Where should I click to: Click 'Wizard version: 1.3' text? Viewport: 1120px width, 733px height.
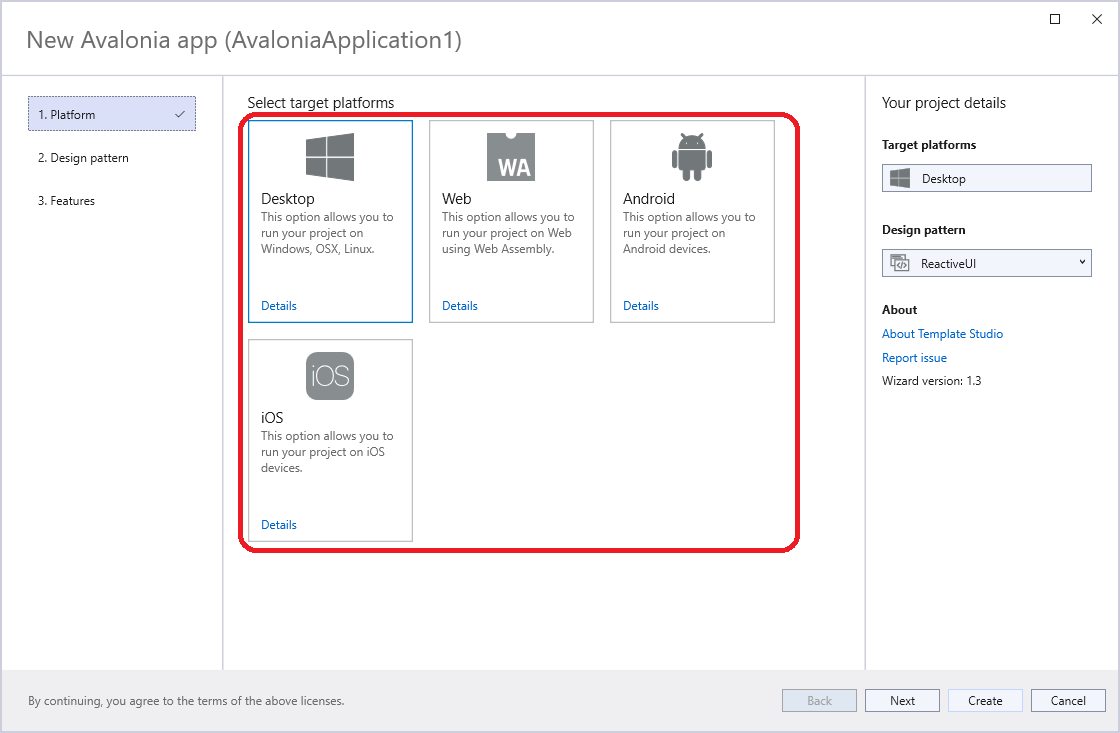pyautogui.click(x=931, y=381)
